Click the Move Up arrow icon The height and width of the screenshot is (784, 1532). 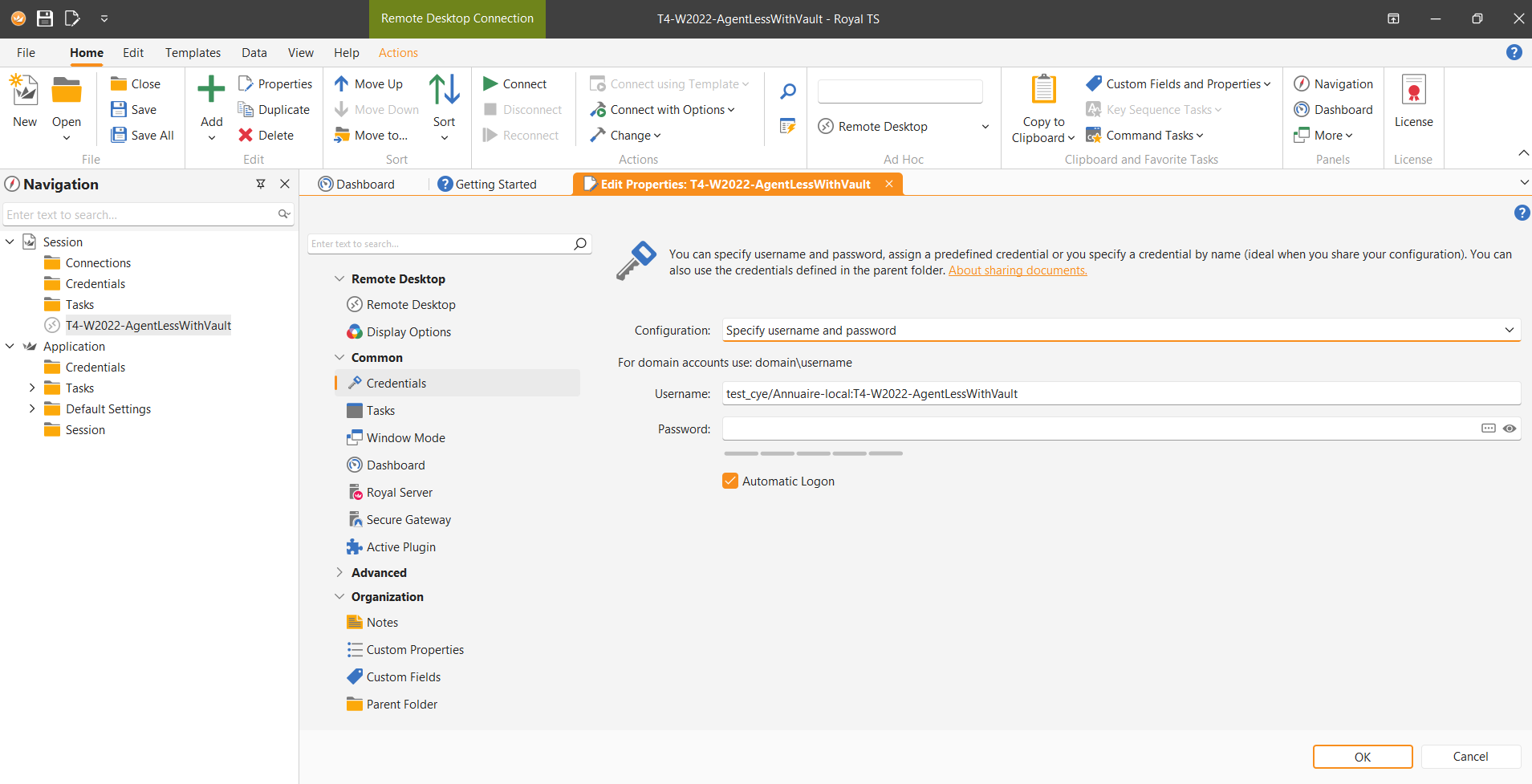(341, 83)
